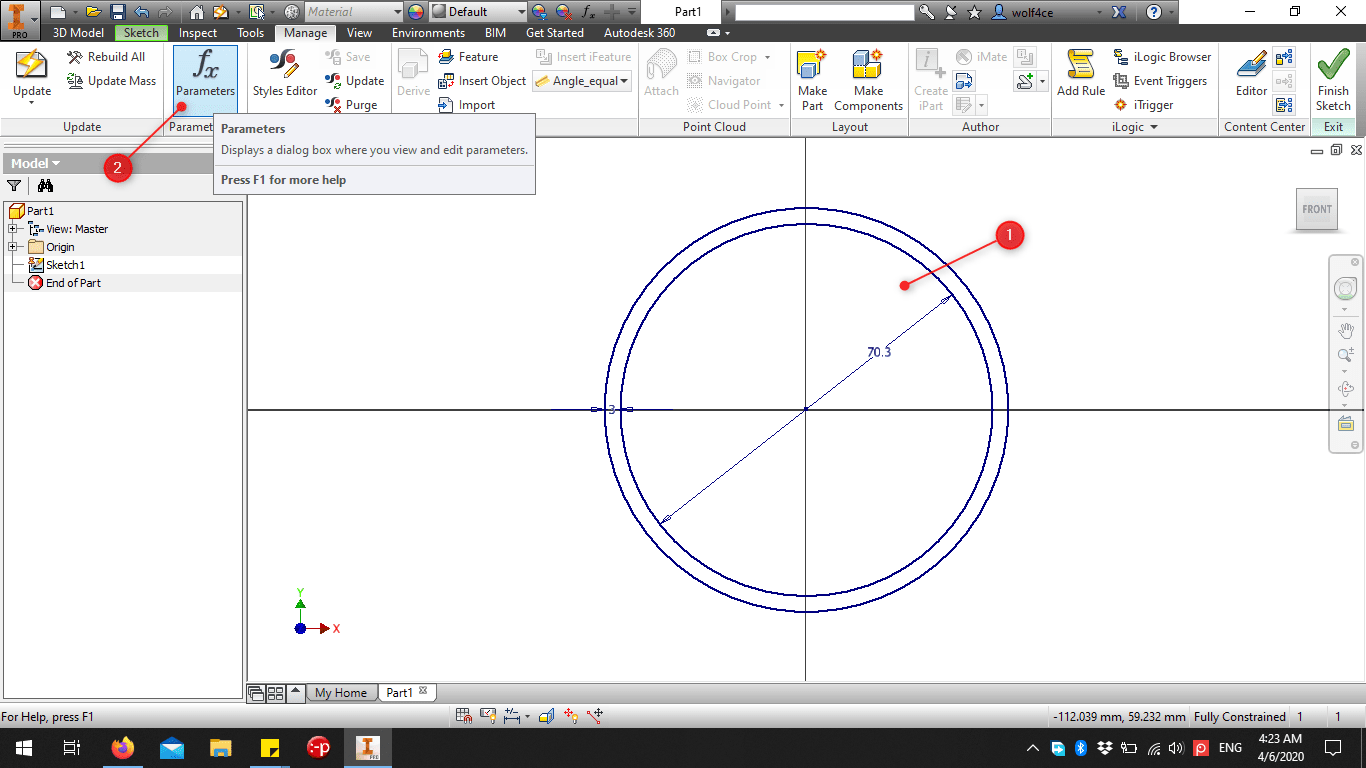The height and width of the screenshot is (768, 1366).
Task: Click the favorites star icon
Action: point(974,12)
